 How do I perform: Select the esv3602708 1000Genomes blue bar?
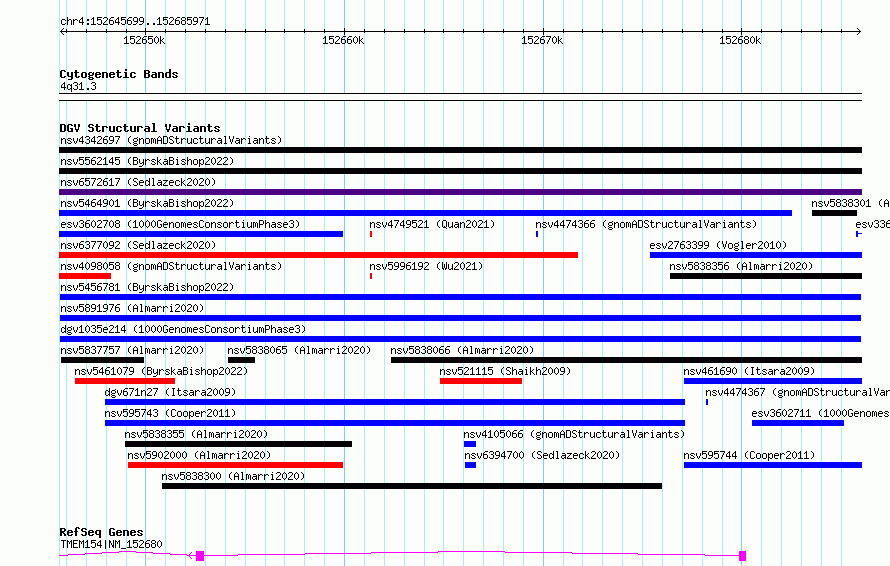(x=201, y=234)
